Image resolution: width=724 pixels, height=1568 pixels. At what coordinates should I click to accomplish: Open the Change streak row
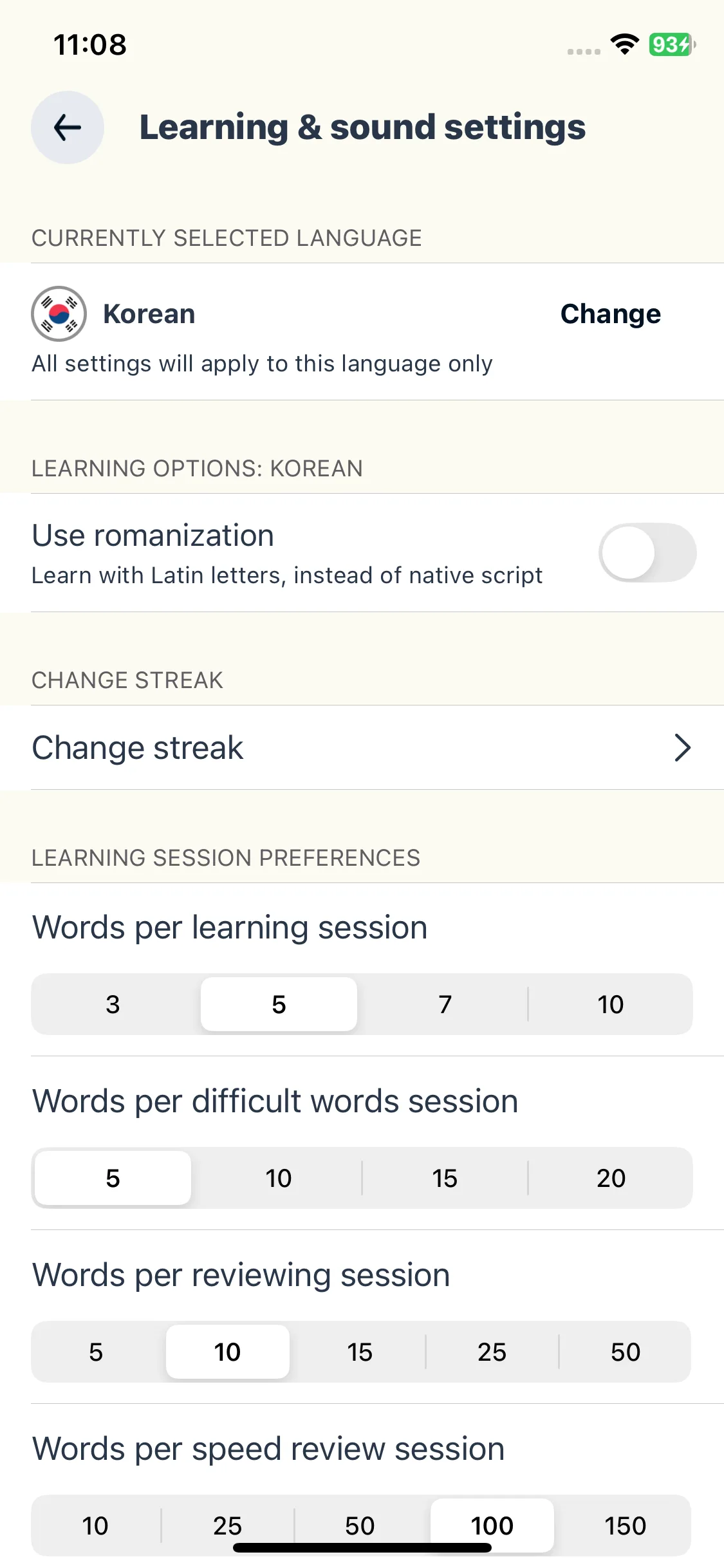[x=362, y=748]
